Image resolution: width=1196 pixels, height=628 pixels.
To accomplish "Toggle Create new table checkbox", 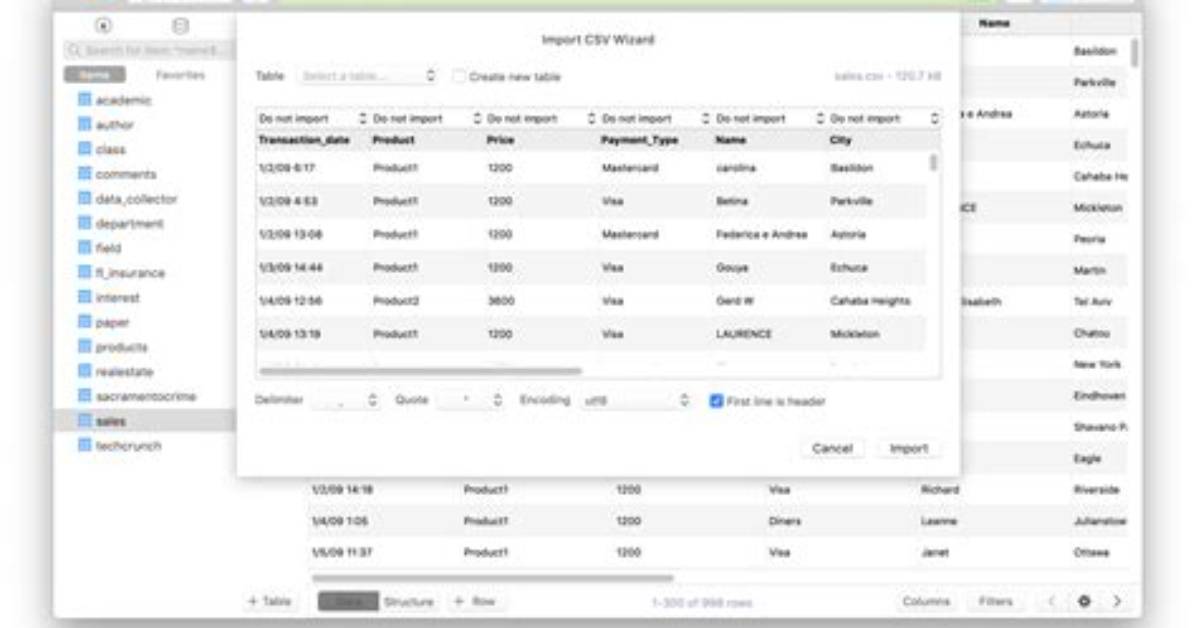I will (x=459, y=76).
